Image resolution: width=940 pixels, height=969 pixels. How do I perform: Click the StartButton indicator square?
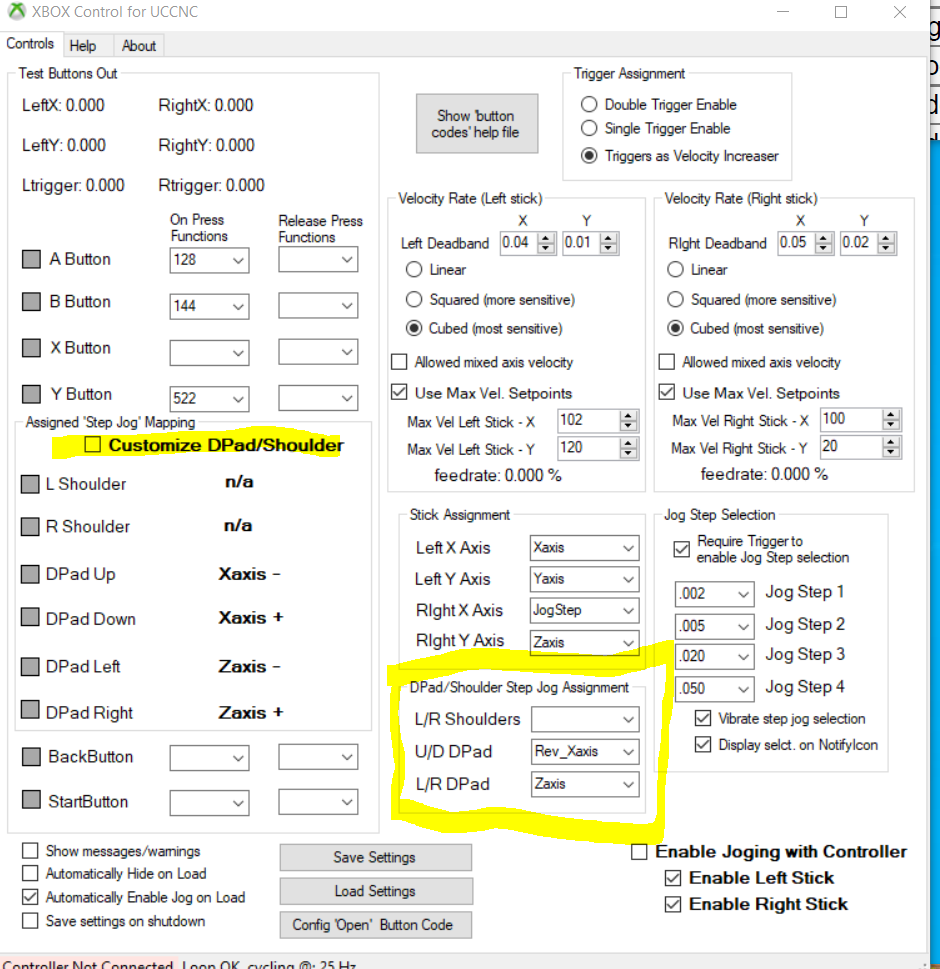(x=32, y=800)
